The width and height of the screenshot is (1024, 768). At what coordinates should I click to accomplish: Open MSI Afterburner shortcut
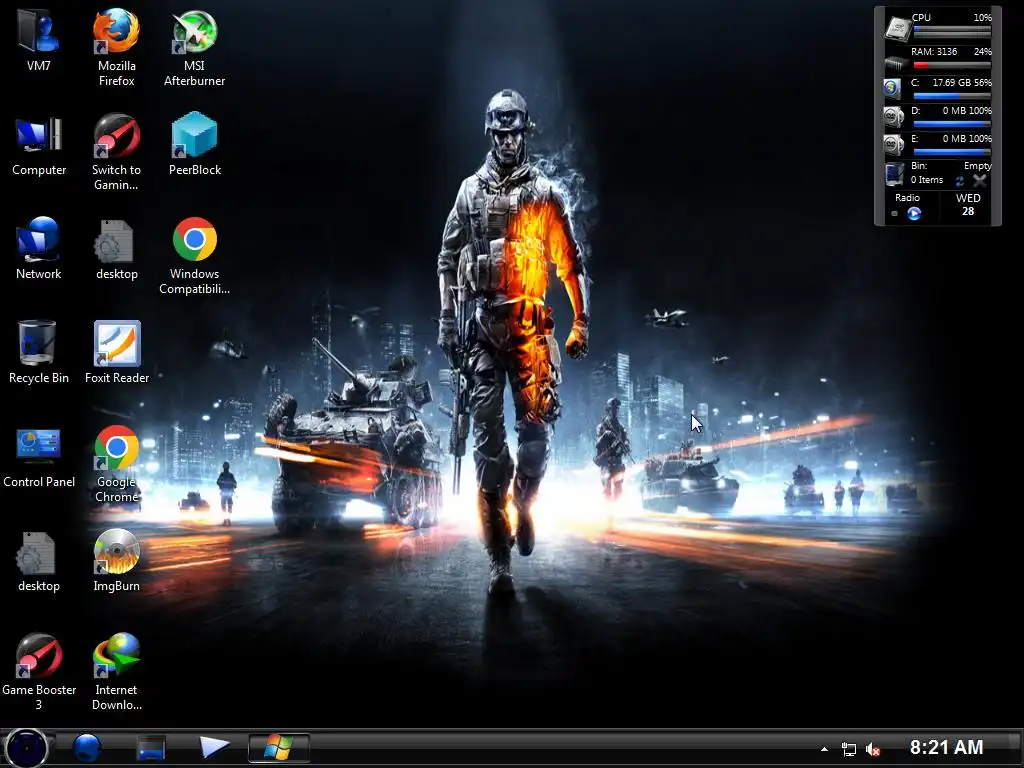tap(194, 48)
